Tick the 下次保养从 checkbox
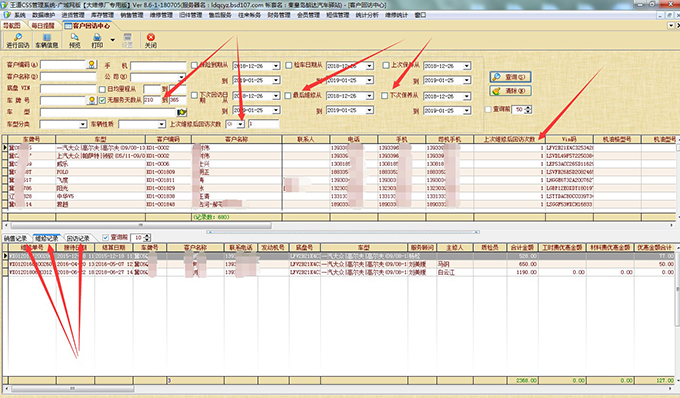The height and width of the screenshot is (398, 680). coord(385,95)
